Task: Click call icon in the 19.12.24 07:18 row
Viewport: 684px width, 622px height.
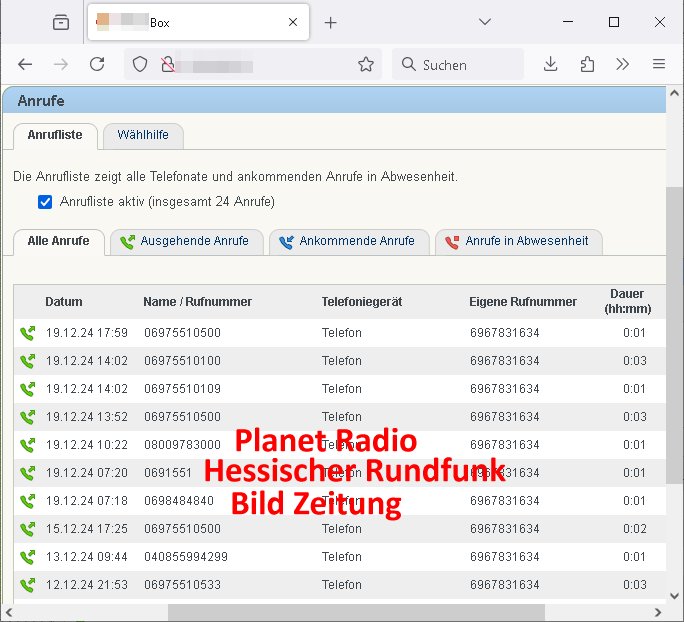Action: tap(27, 501)
